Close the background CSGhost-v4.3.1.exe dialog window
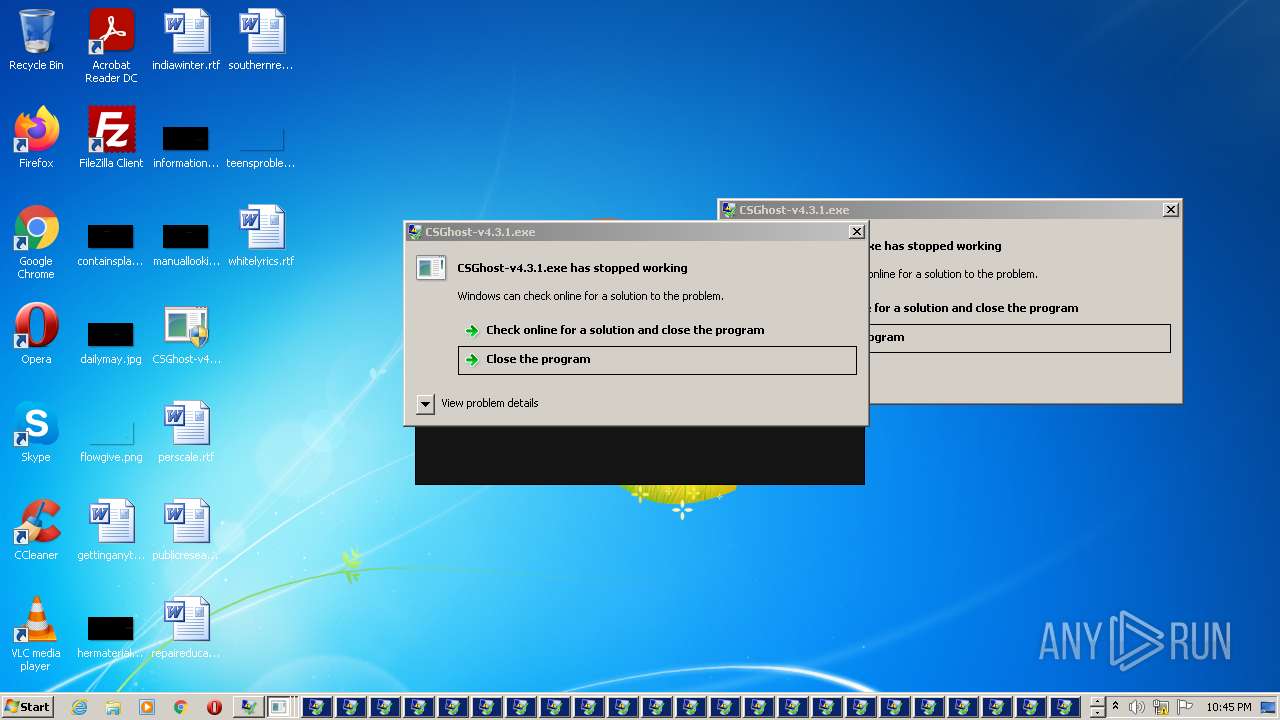This screenshot has width=1280, height=720. coord(1170,210)
